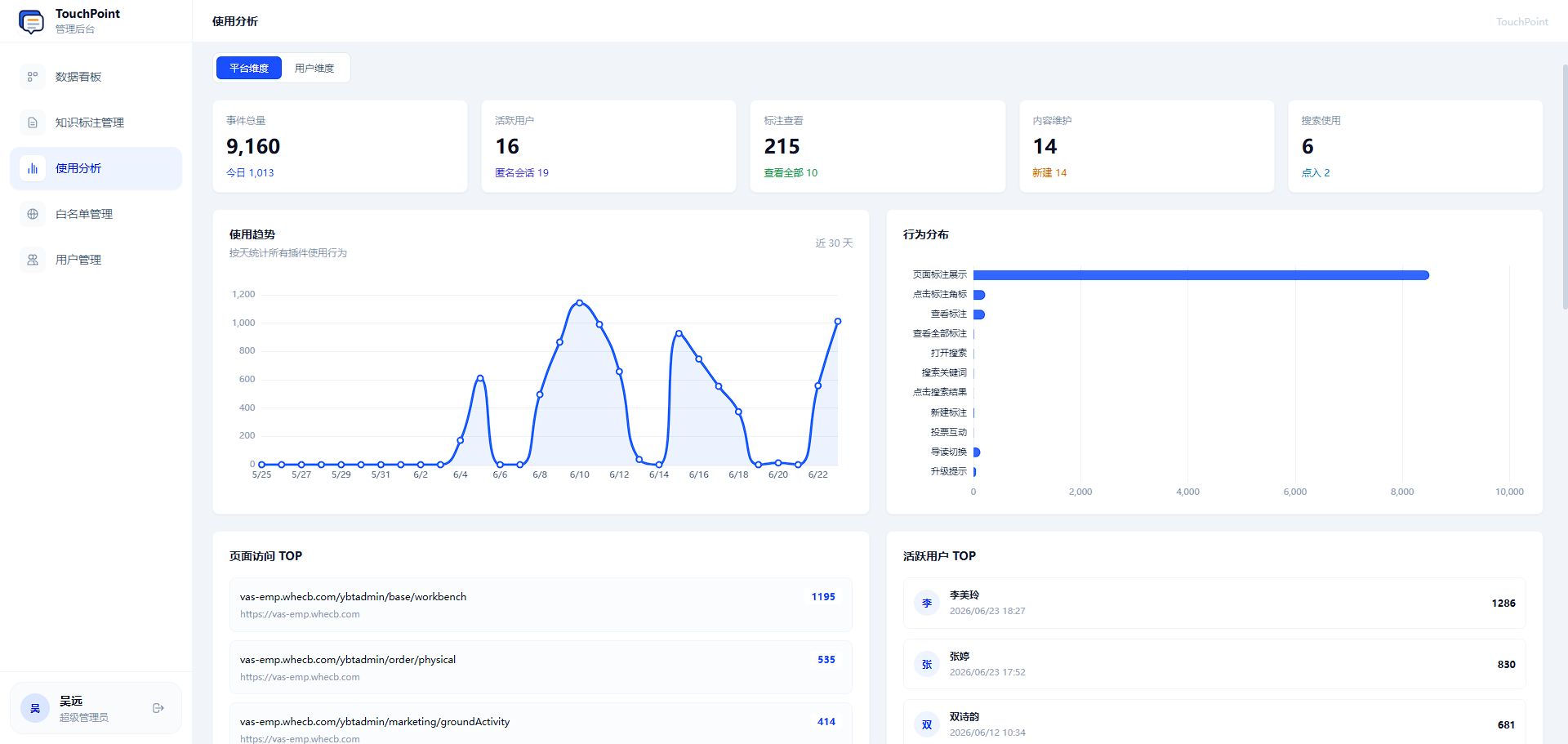Click the 使用分析 bar chart icon
The height and width of the screenshot is (744, 1568).
33,168
